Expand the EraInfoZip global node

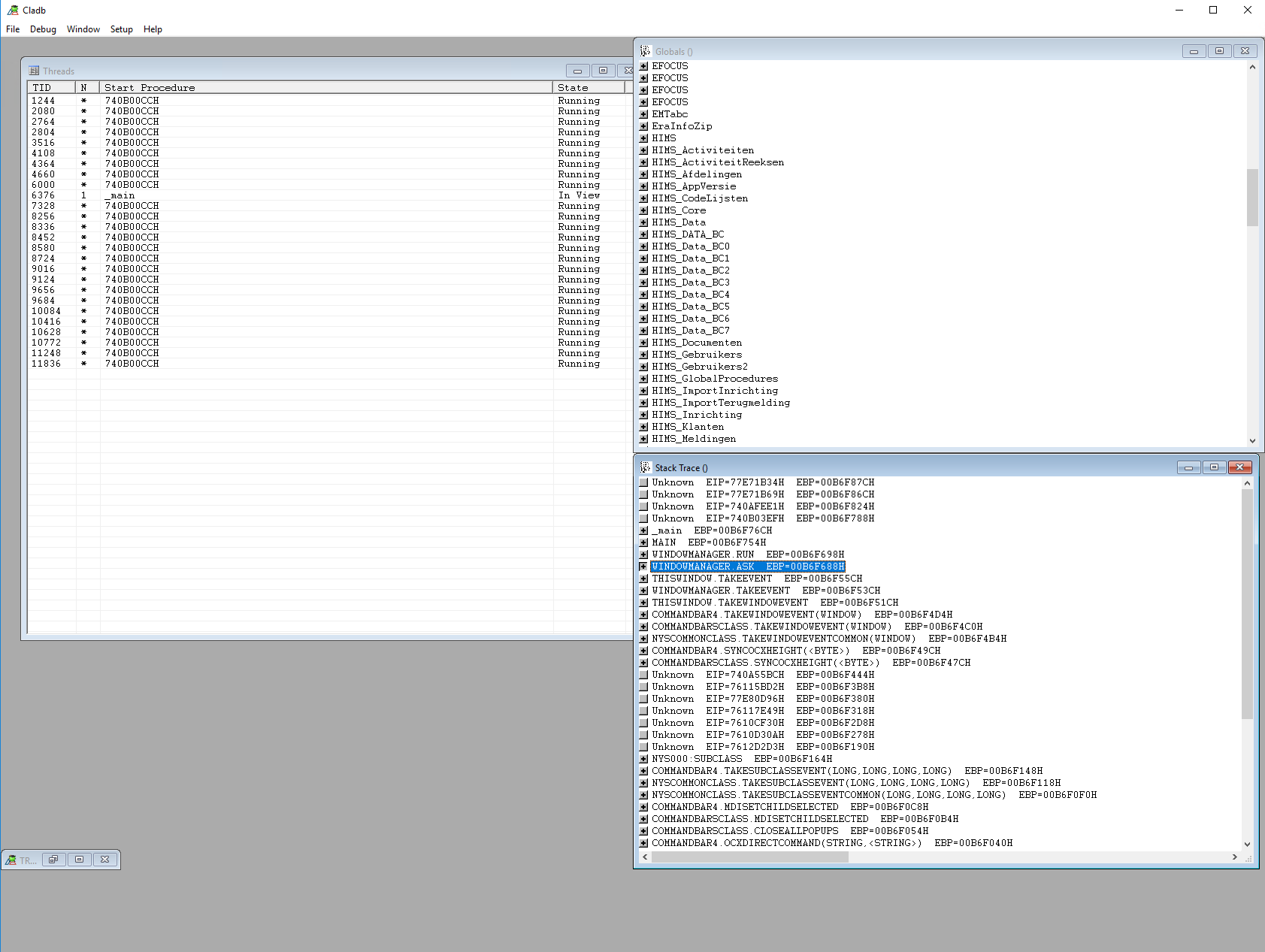tap(643, 126)
